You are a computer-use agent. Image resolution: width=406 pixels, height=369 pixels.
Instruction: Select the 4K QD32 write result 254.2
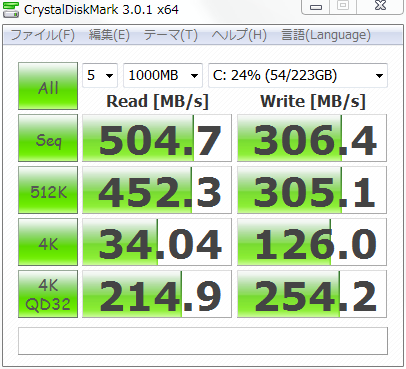(x=312, y=294)
